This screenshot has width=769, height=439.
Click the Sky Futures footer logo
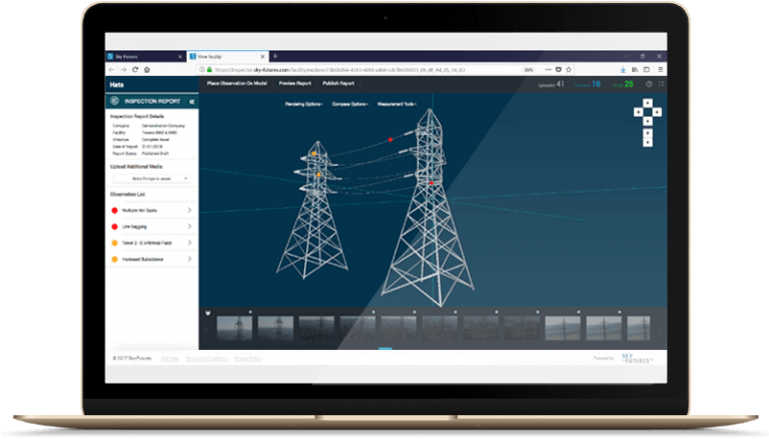[x=637, y=358]
